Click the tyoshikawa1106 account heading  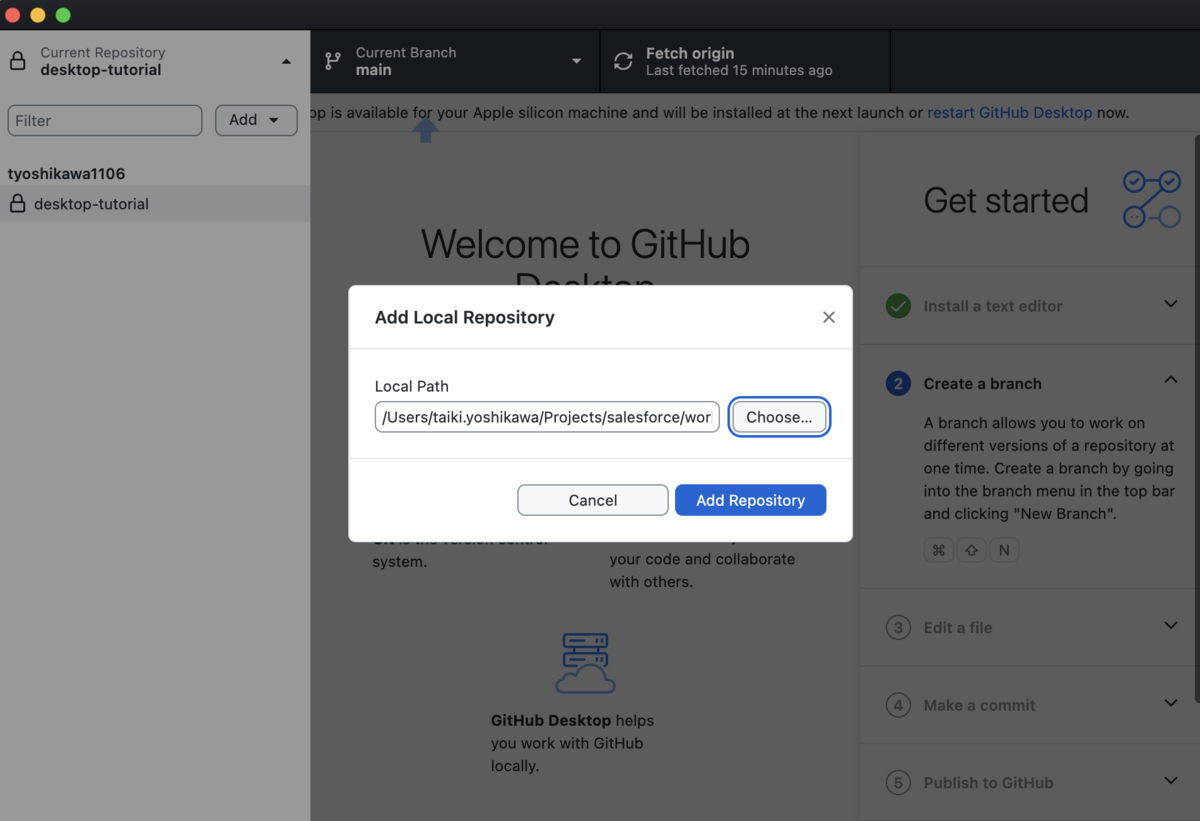(x=67, y=174)
